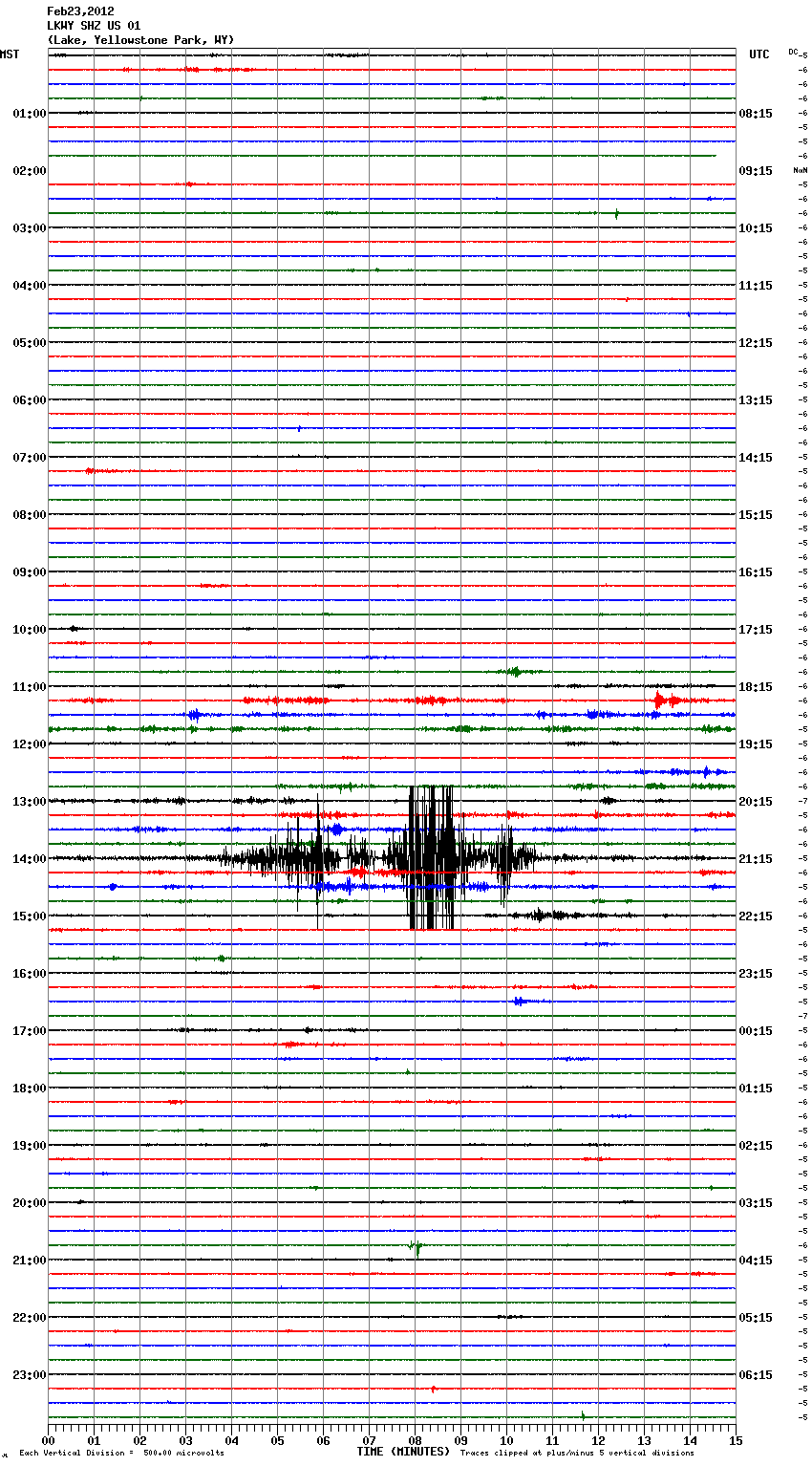Select the 20:00 MST time label
The image size is (812, 1466).
30,1203
